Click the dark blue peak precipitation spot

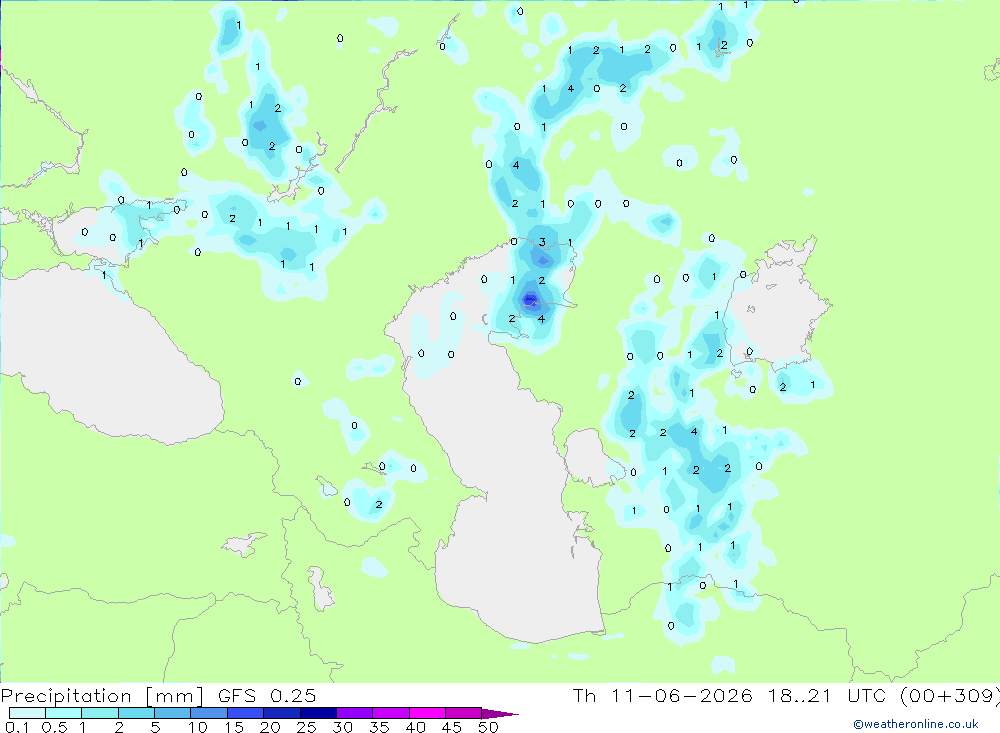click(530, 299)
